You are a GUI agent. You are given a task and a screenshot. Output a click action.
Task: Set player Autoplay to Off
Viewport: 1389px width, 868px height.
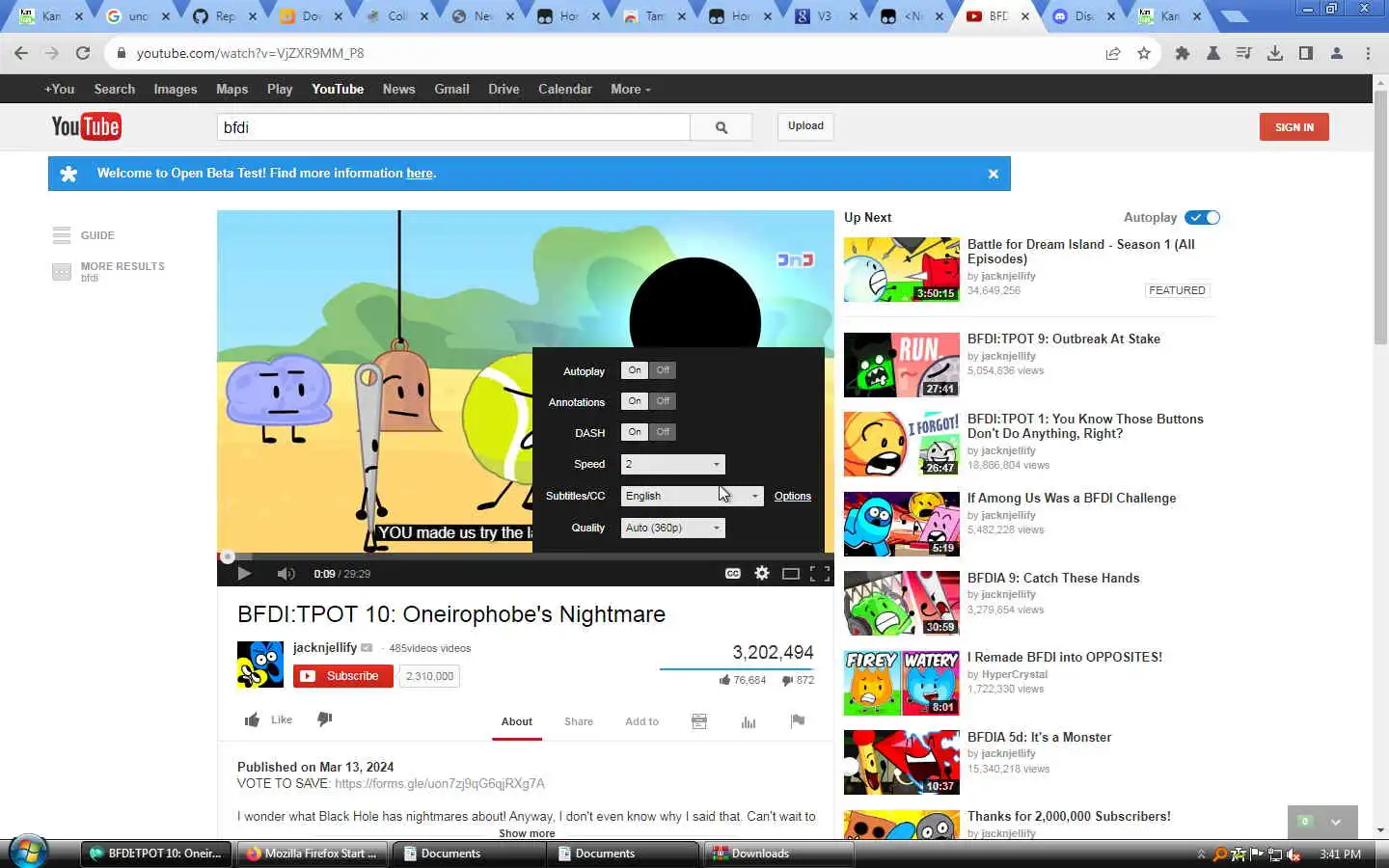coord(663,370)
